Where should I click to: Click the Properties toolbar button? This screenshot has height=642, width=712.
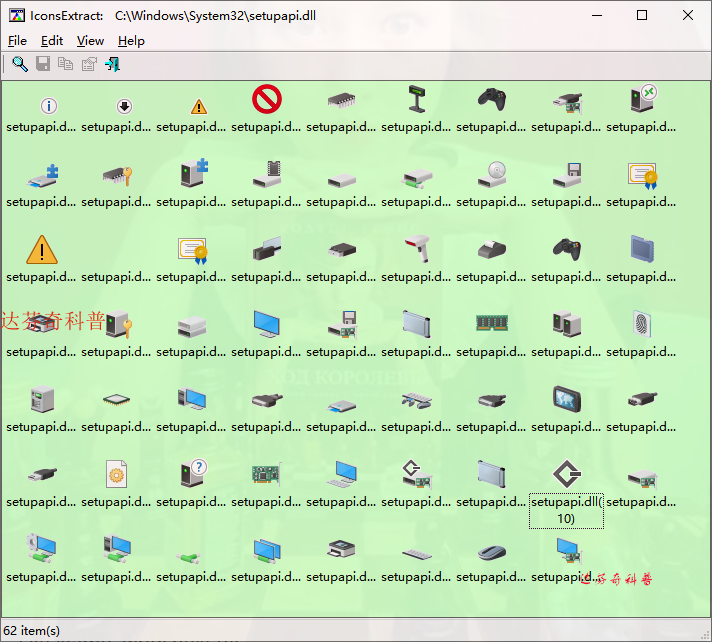pos(89,64)
